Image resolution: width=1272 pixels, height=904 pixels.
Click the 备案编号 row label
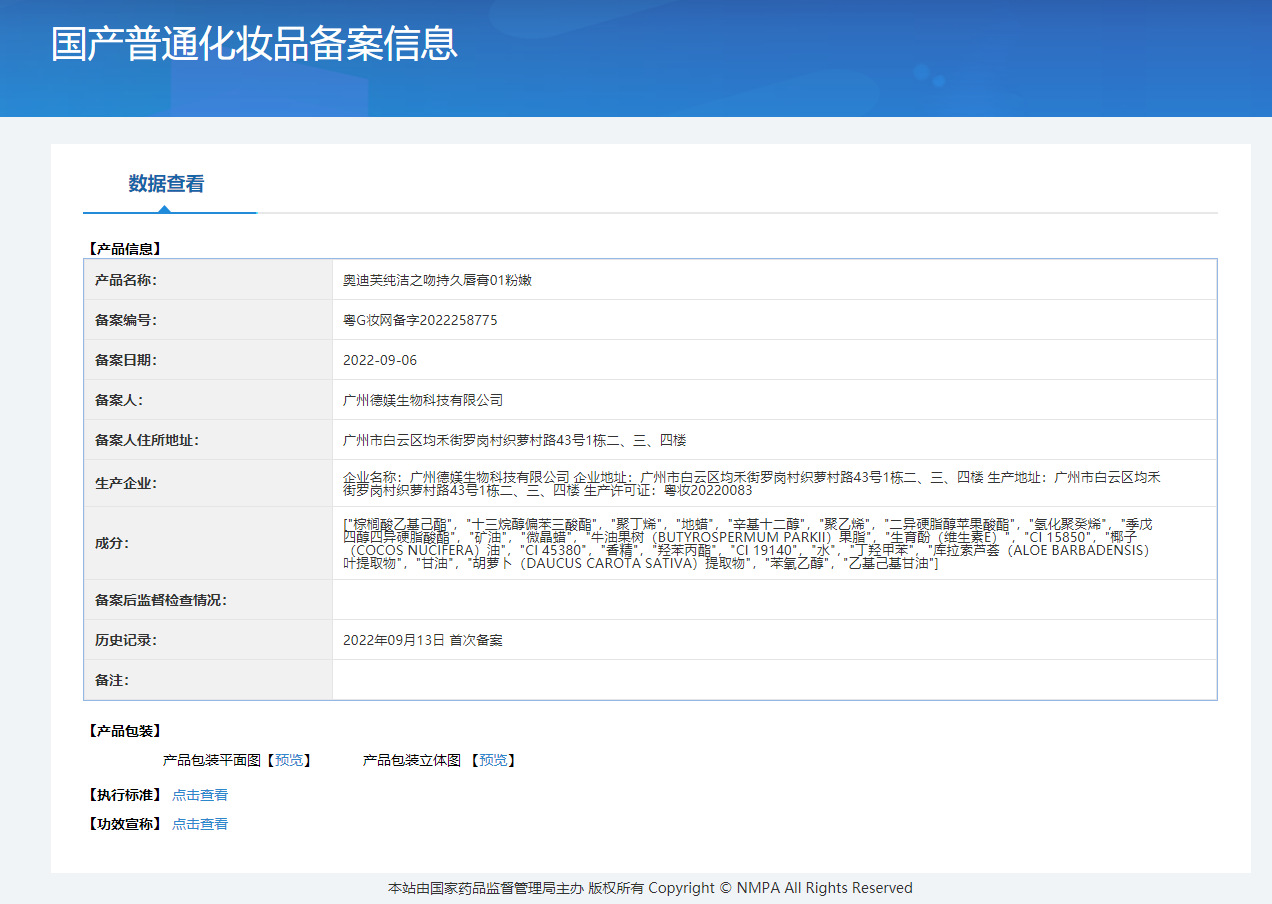tap(126, 320)
